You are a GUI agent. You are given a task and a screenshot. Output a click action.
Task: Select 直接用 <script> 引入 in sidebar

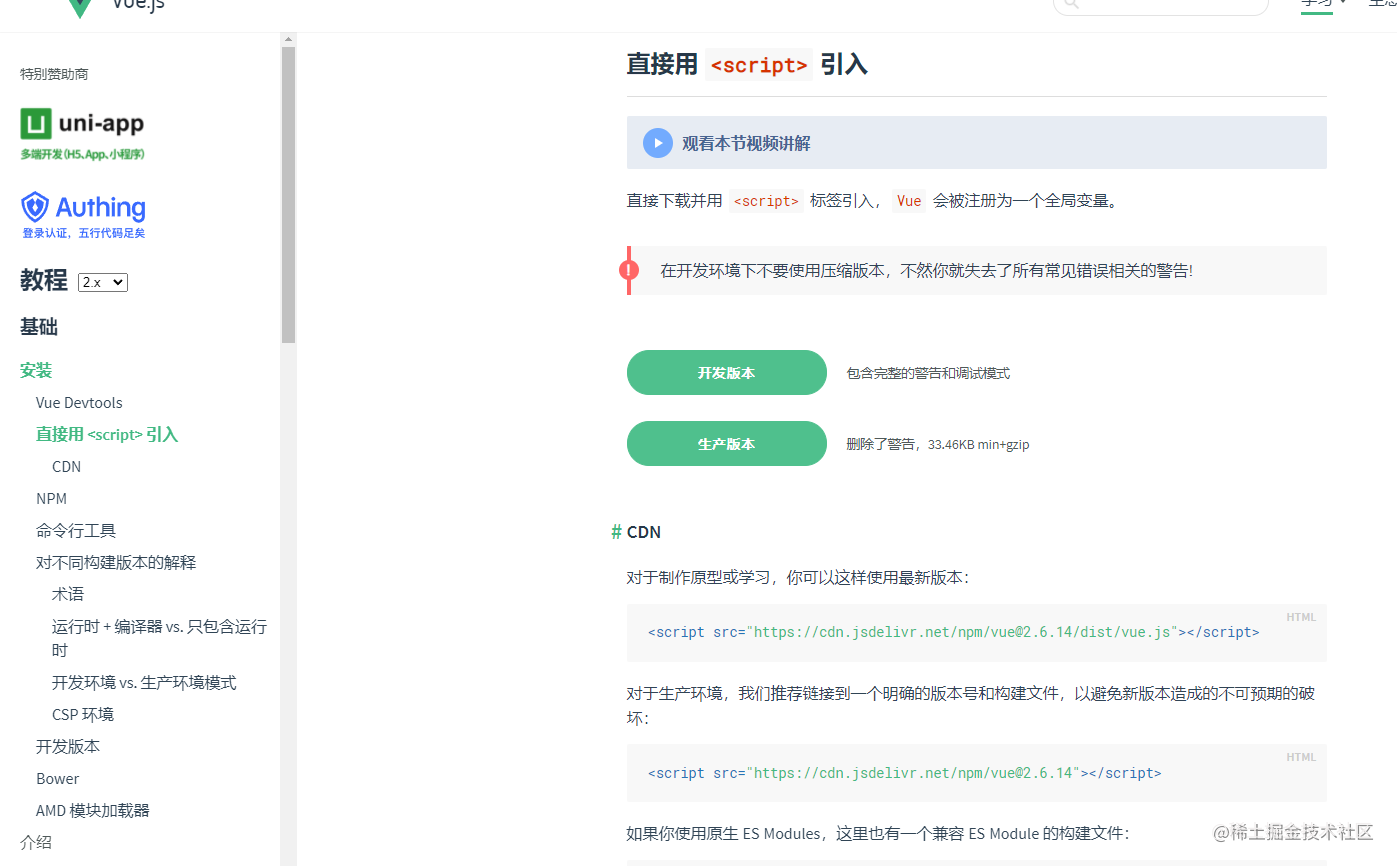107,434
